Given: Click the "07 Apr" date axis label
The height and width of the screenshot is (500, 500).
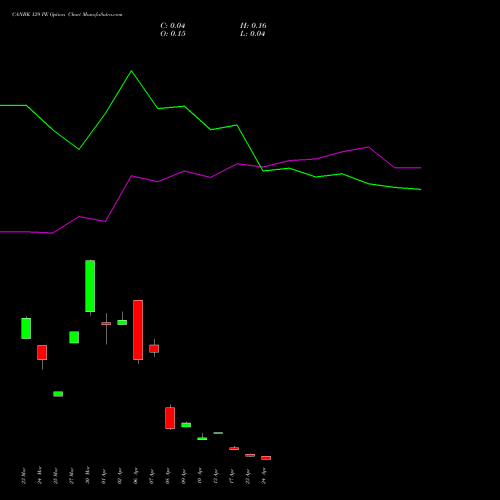Looking at the screenshot, I should pos(151,476).
